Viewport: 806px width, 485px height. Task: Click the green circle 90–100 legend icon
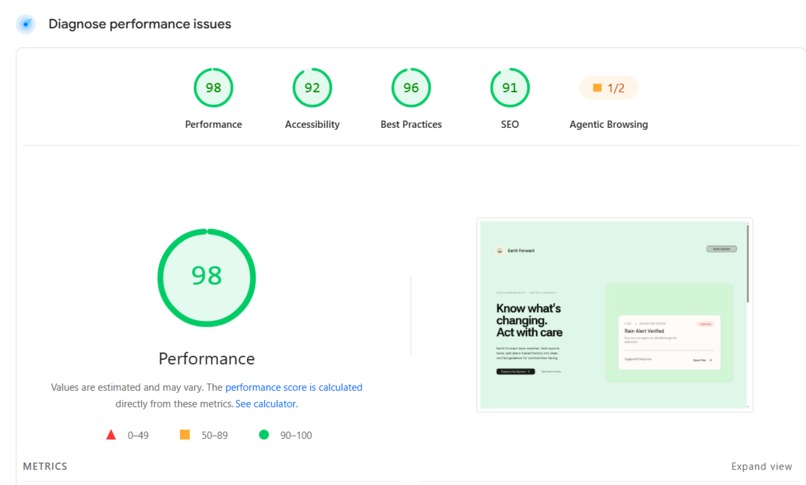point(264,435)
